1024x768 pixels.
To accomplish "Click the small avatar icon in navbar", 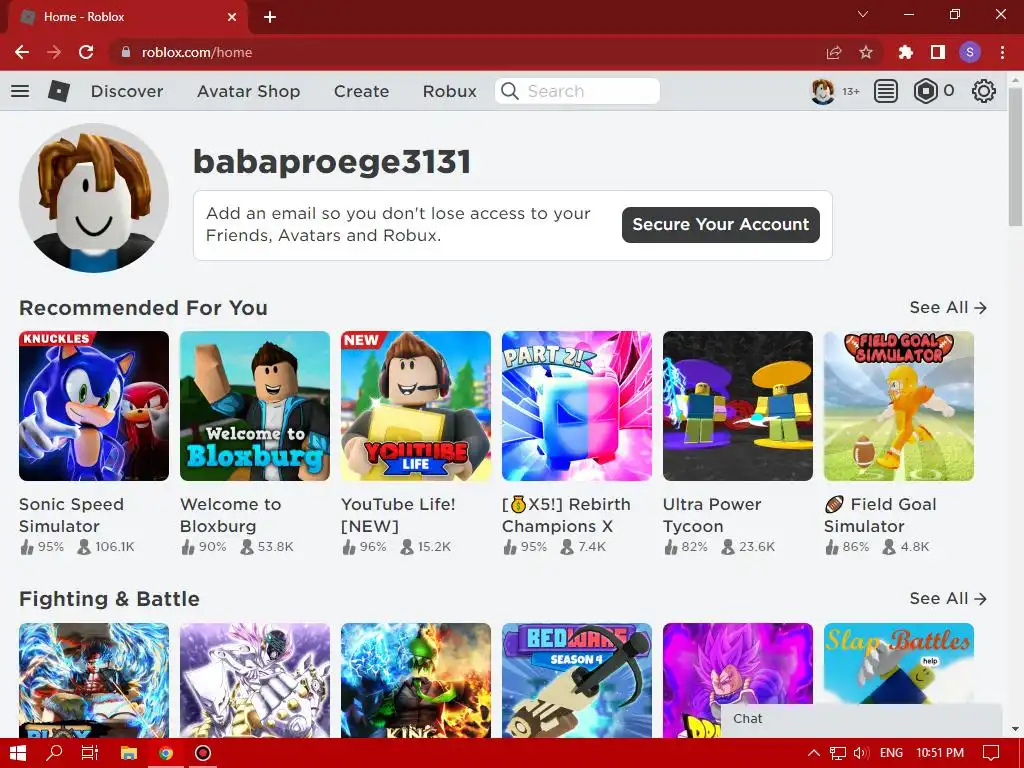I will tap(822, 91).
